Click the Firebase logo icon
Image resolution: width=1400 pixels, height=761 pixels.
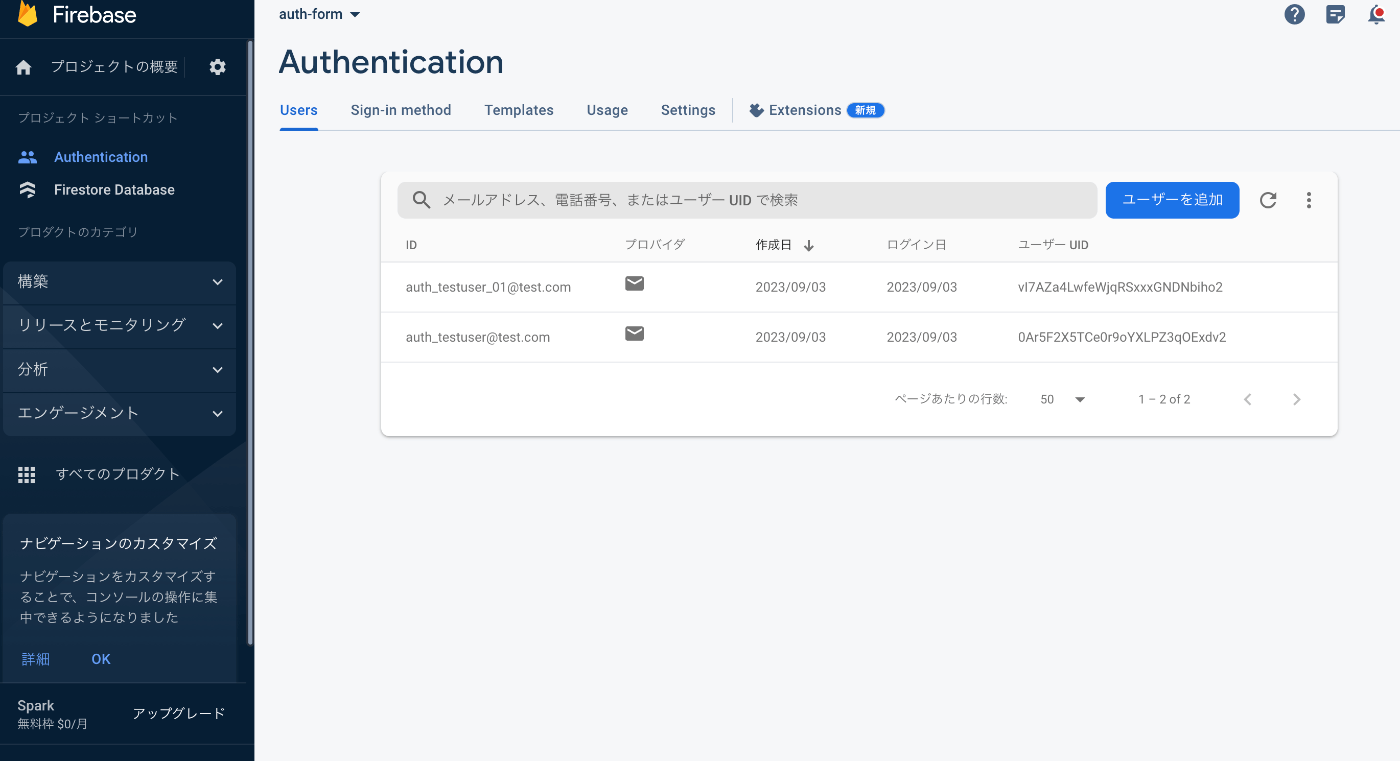(27, 13)
